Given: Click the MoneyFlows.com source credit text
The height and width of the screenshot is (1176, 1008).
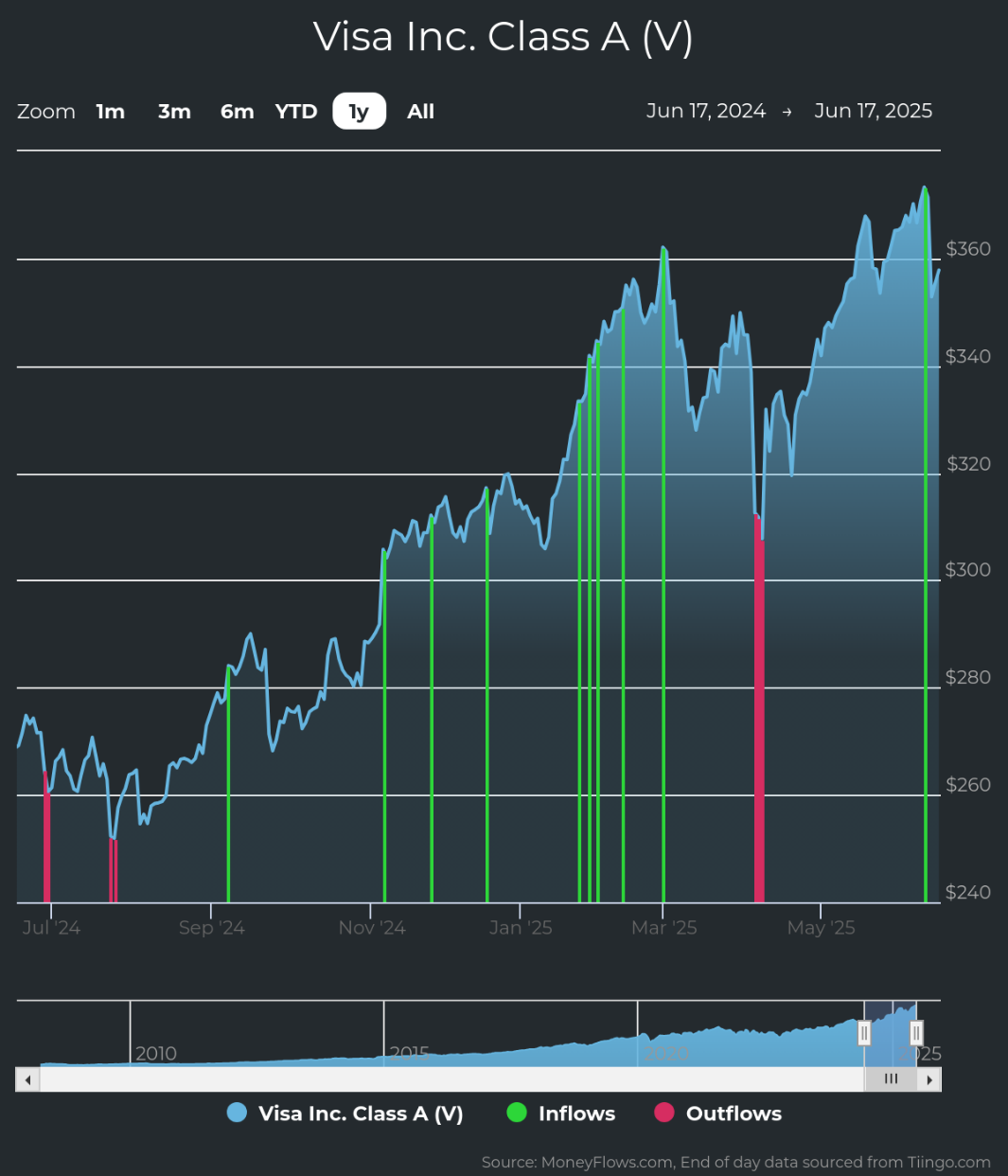Looking at the screenshot, I should coord(736,1162).
